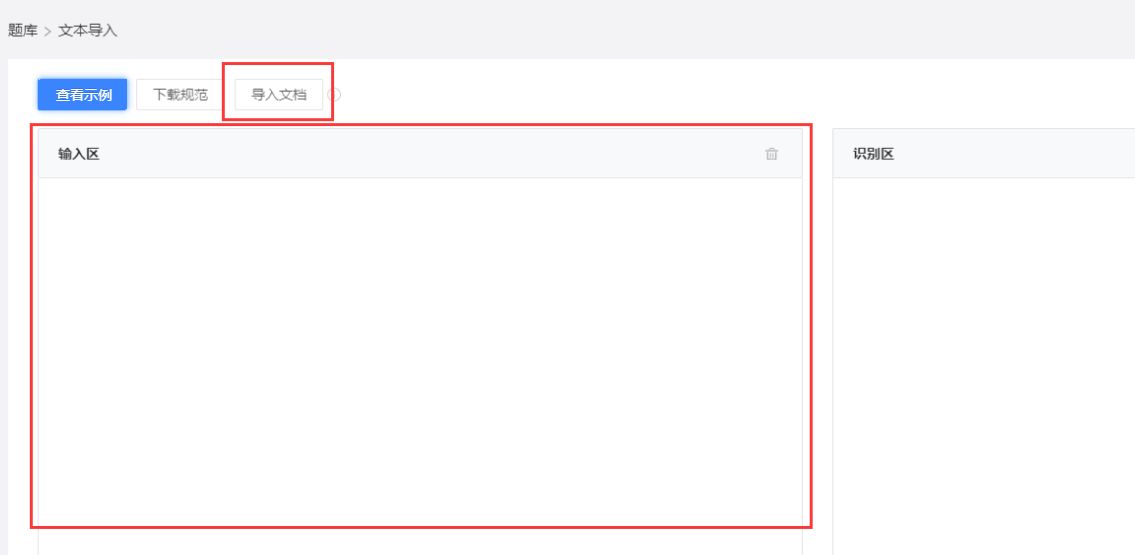Click the breadcrumb separator arrow

(x=48, y=32)
